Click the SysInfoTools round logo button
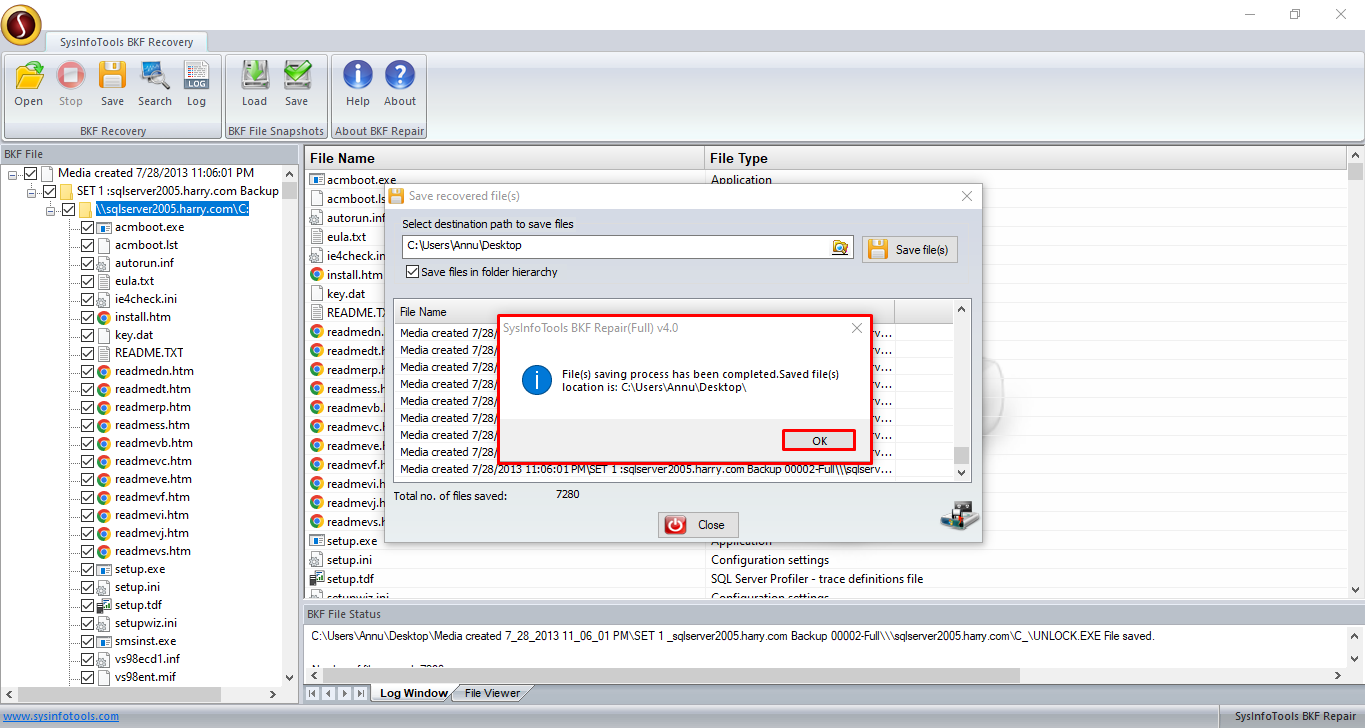1365x728 pixels. [x=22, y=25]
